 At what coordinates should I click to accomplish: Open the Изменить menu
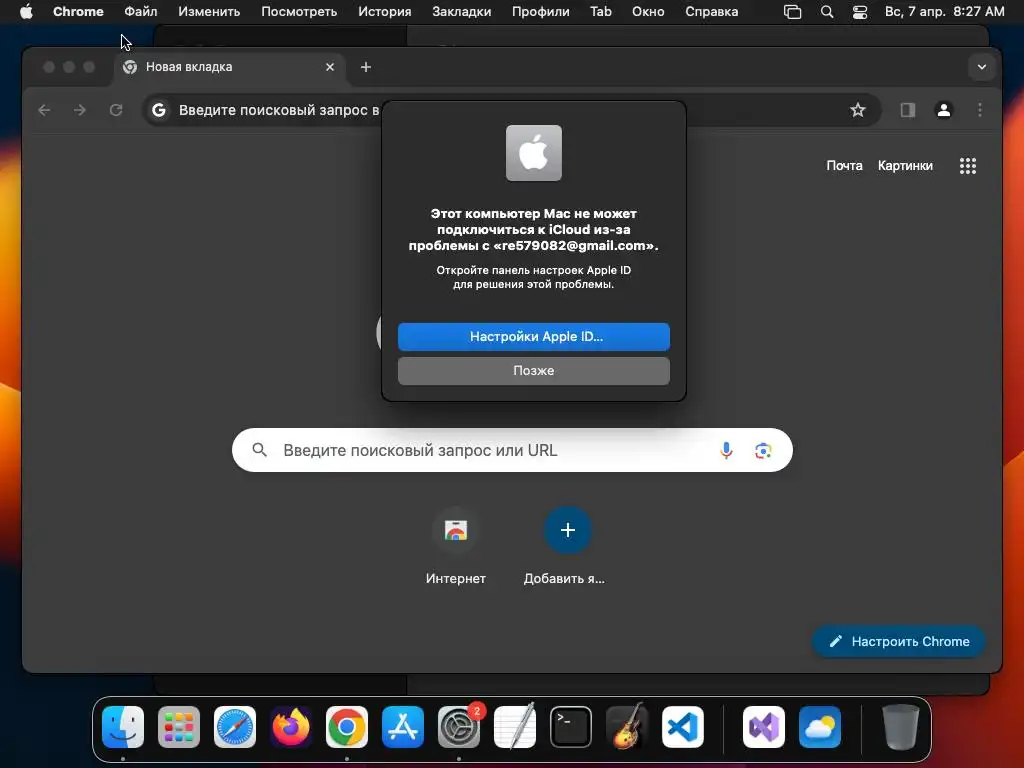pos(209,12)
